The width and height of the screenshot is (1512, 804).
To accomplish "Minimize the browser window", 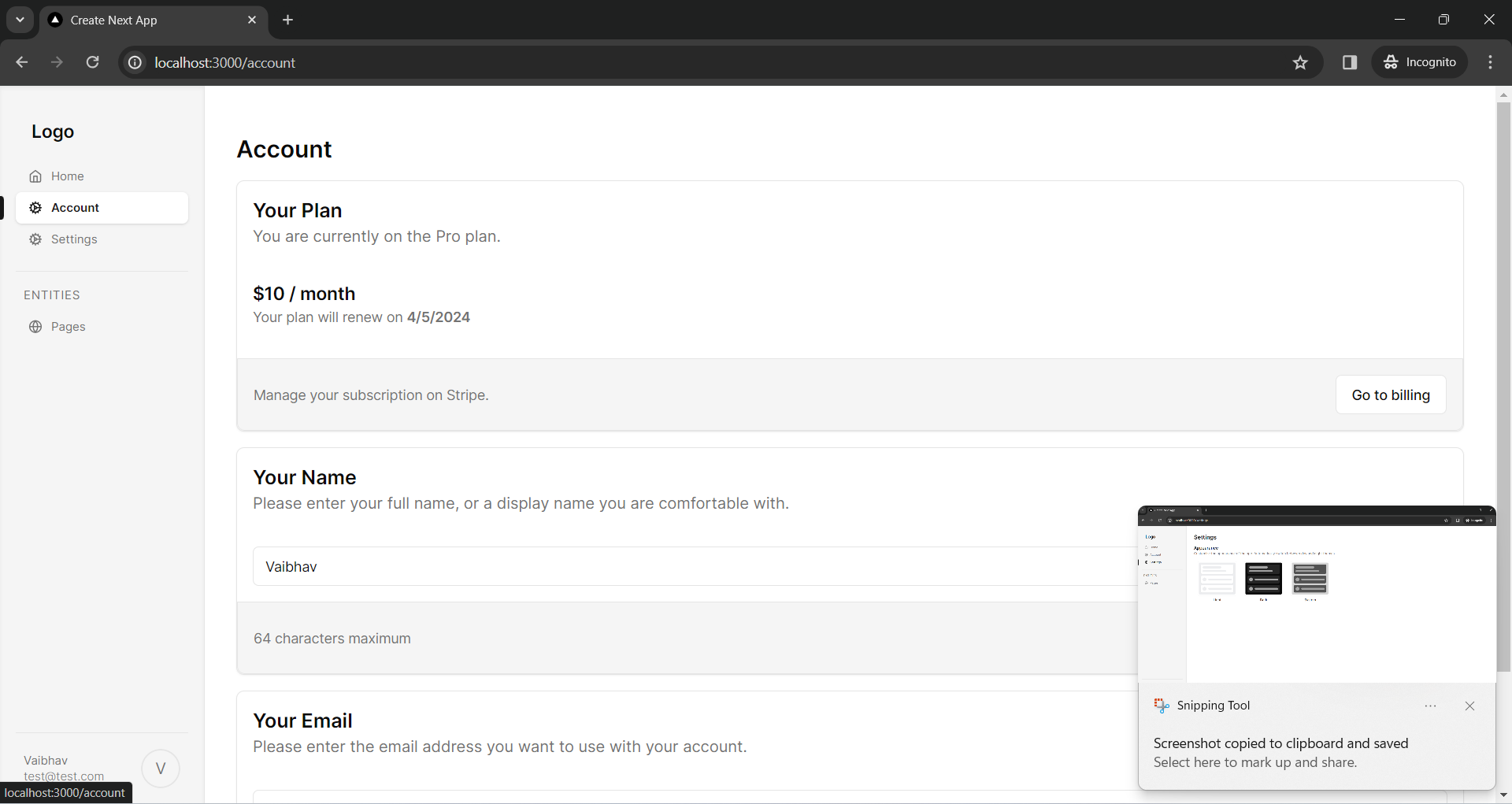I will coord(1399,20).
